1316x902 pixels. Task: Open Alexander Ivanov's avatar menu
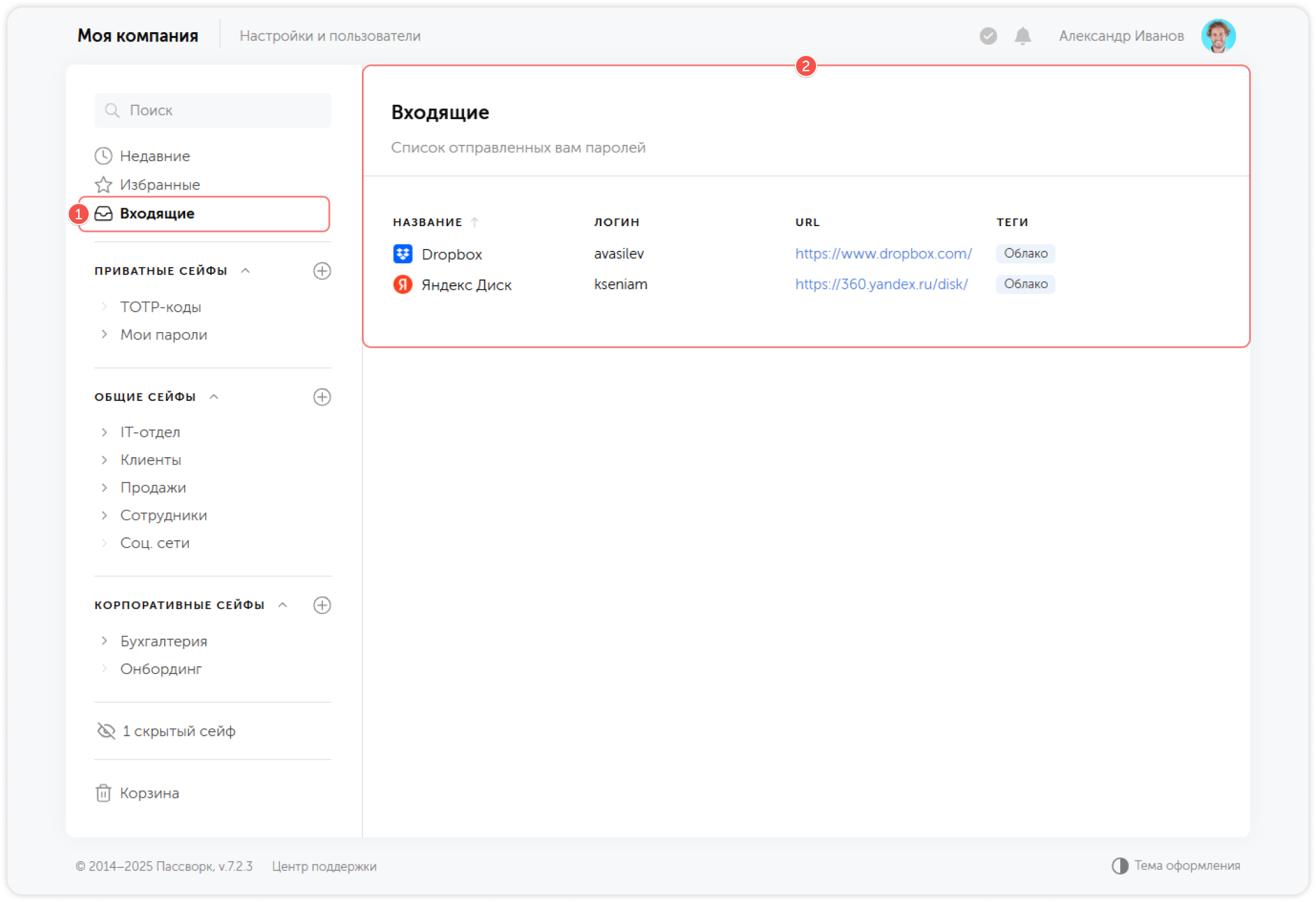tap(1218, 36)
